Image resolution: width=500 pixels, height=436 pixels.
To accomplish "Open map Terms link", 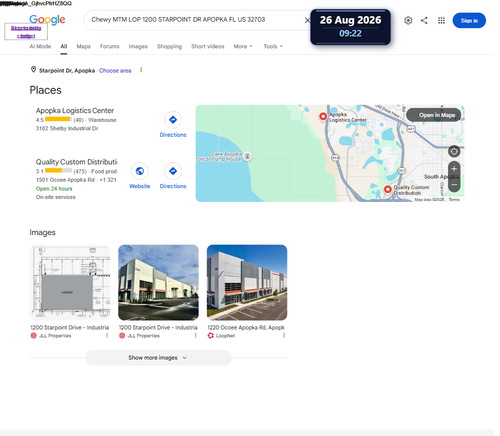I will pyautogui.click(x=454, y=199).
